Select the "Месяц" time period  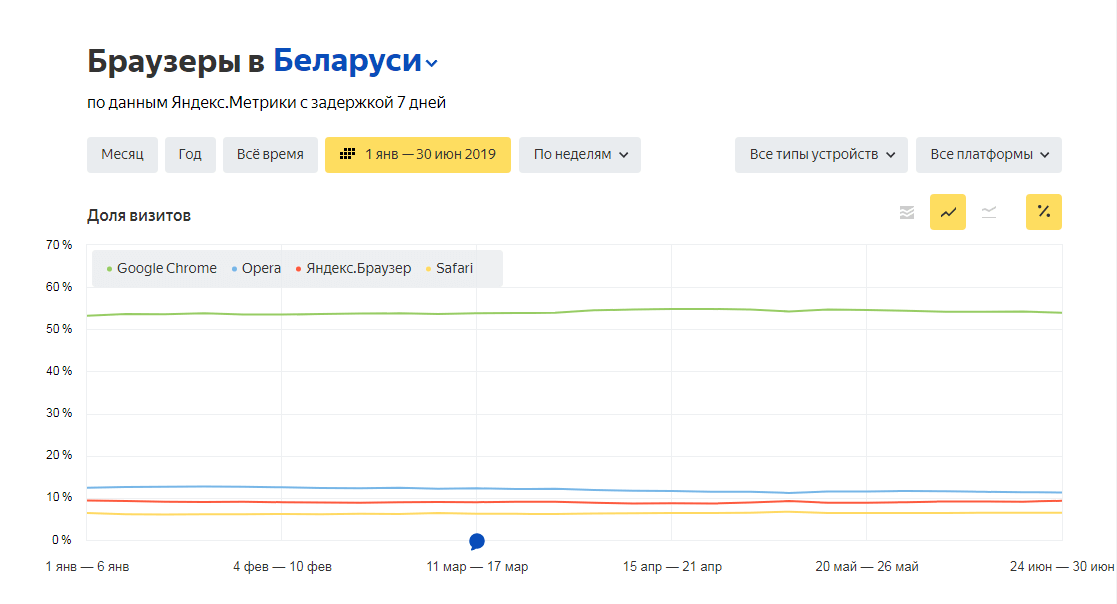122,154
